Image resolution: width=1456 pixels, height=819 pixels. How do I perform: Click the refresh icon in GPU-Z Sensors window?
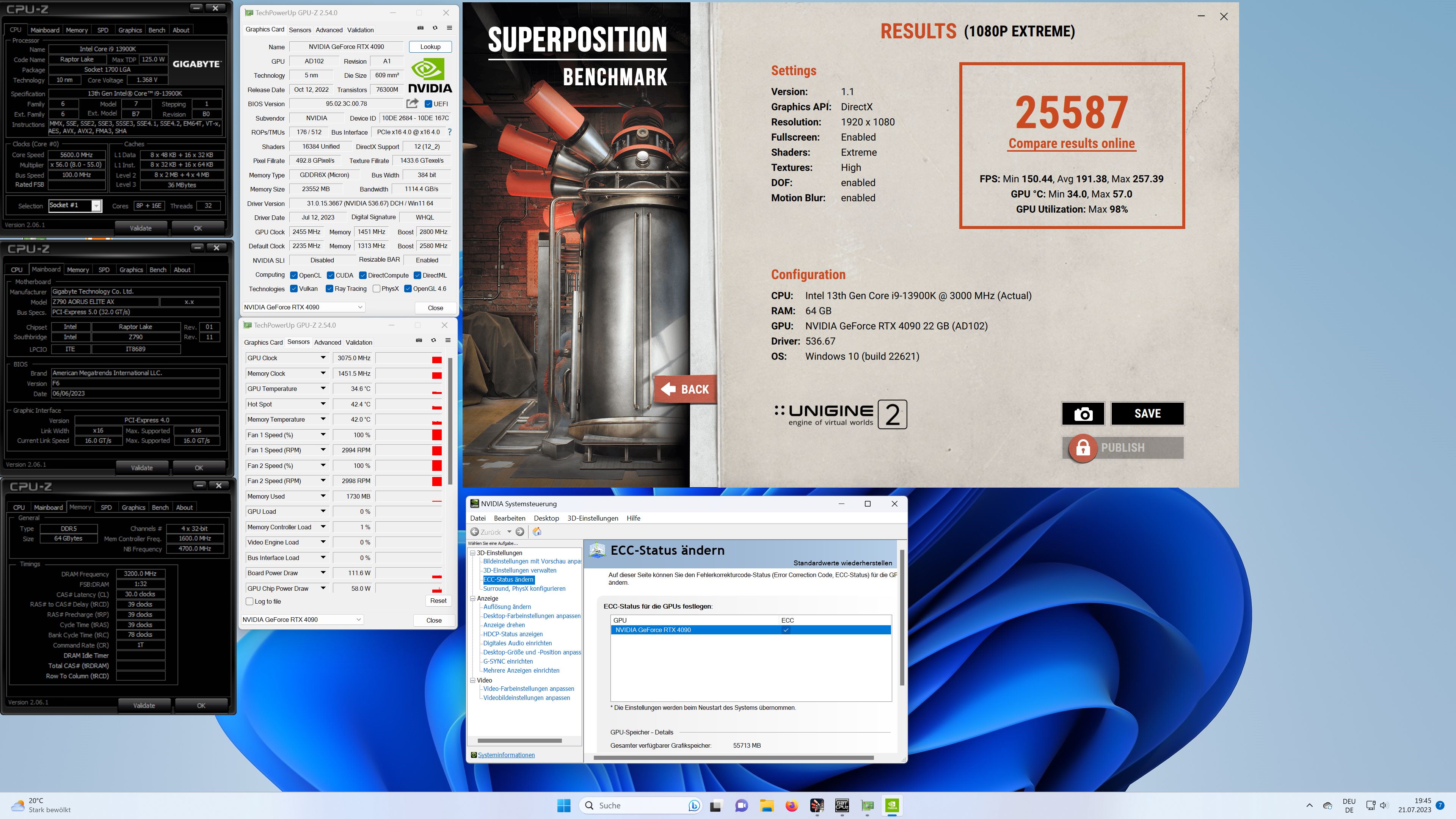click(x=433, y=340)
